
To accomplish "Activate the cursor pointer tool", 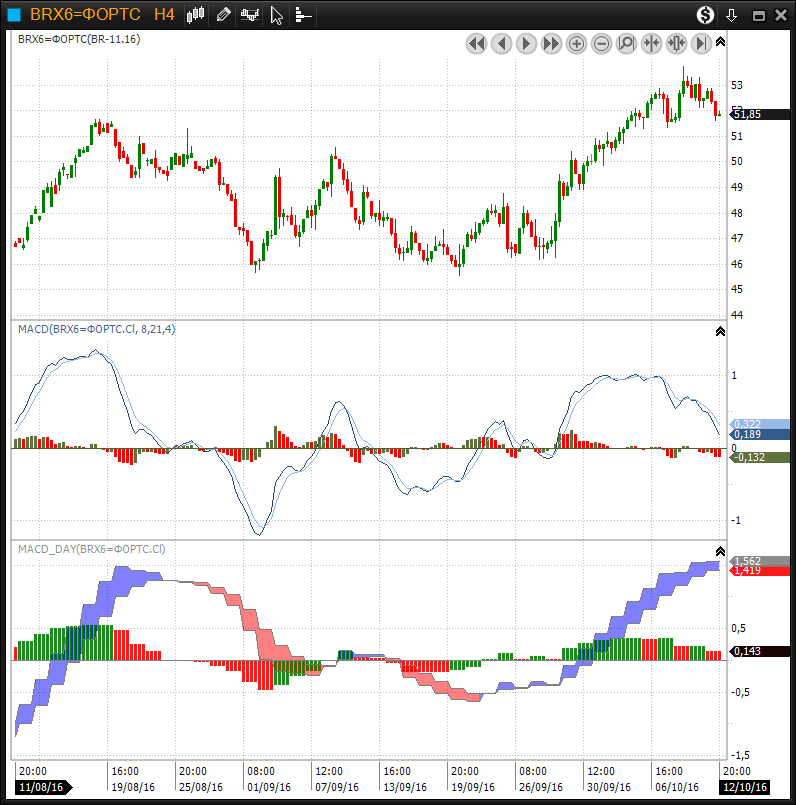I will [277, 15].
